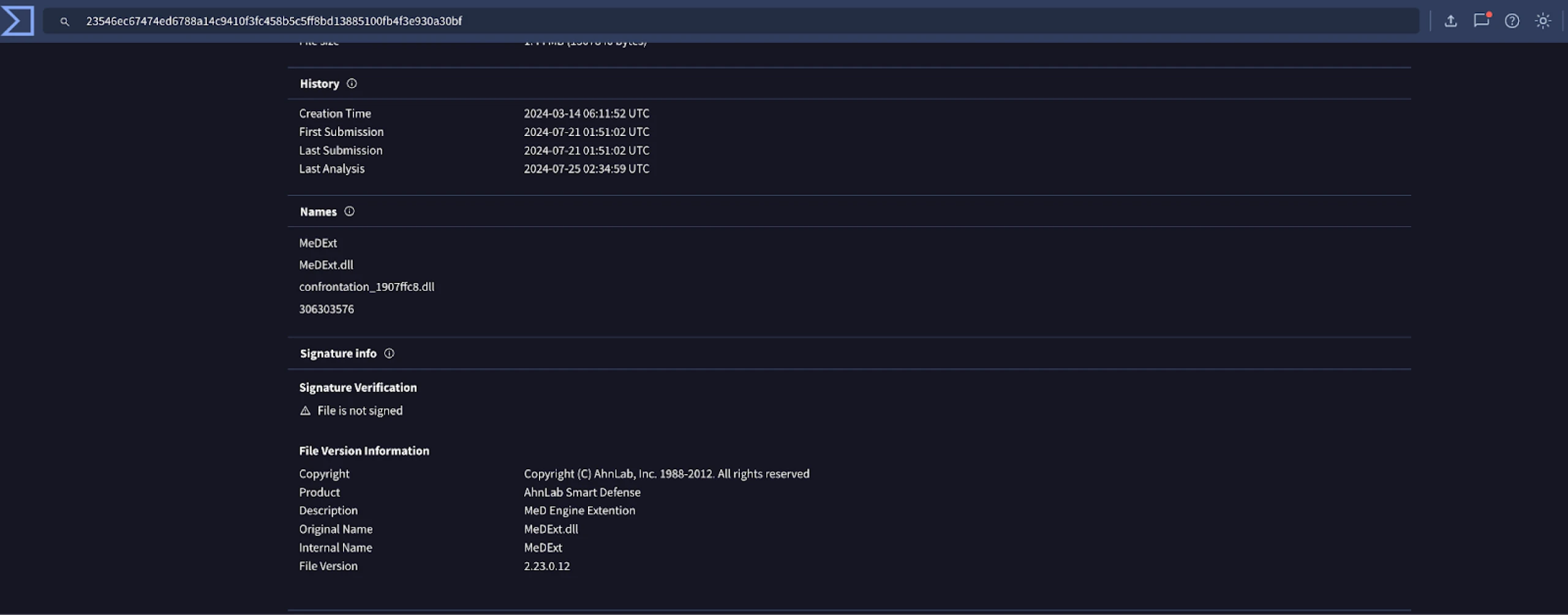Click the info icon beside Names
The image size is (1568, 615).
tap(349, 211)
